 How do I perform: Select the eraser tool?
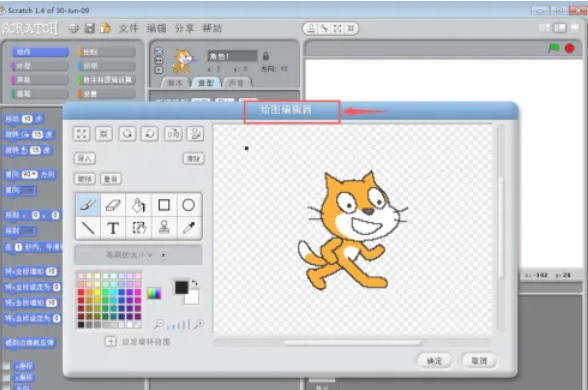pos(113,205)
